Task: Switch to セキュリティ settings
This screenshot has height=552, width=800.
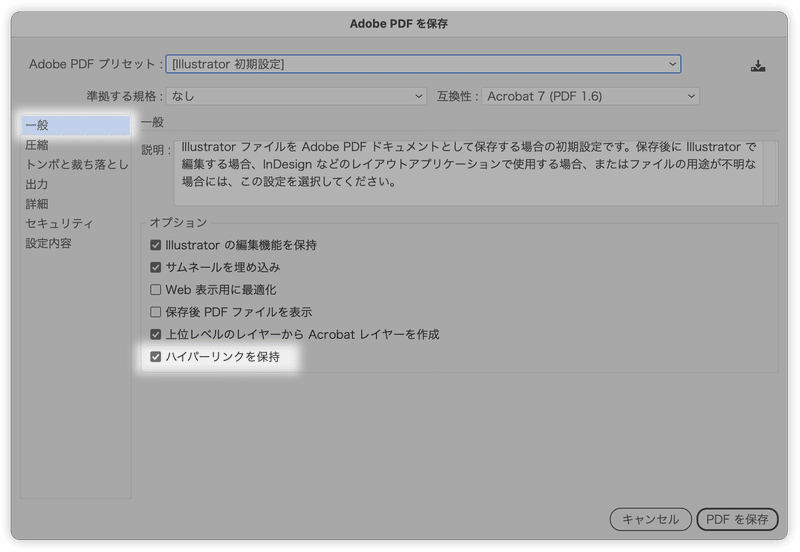Action: (x=76, y=223)
